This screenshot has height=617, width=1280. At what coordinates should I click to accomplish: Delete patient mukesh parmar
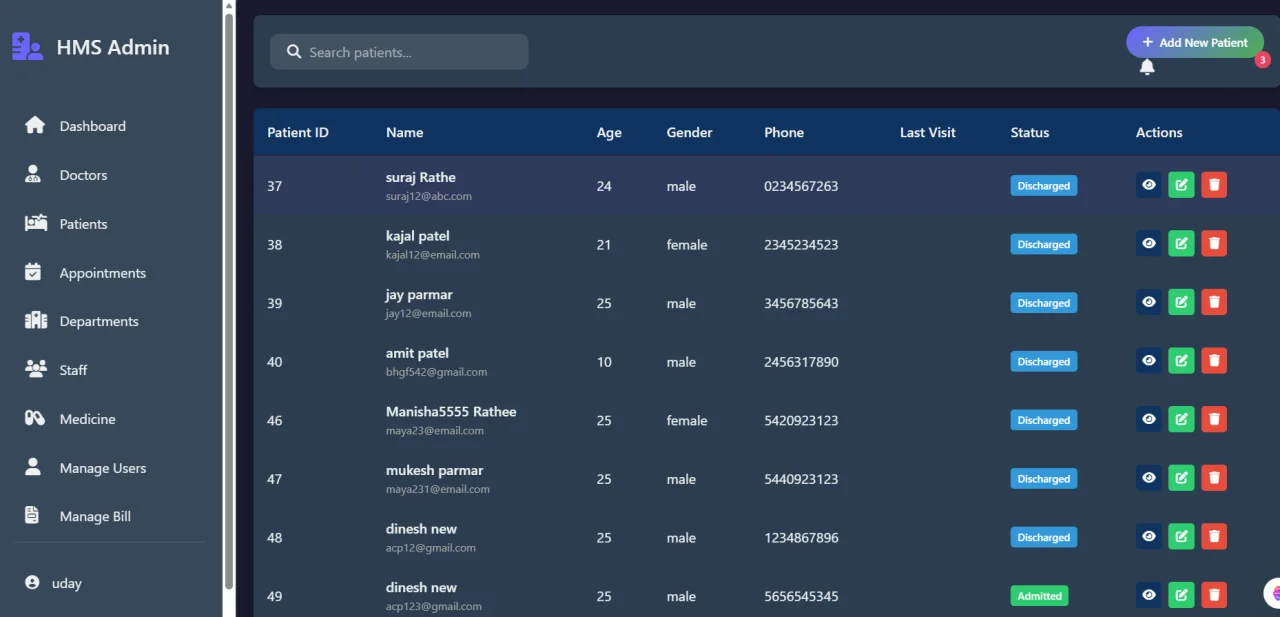1214,478
